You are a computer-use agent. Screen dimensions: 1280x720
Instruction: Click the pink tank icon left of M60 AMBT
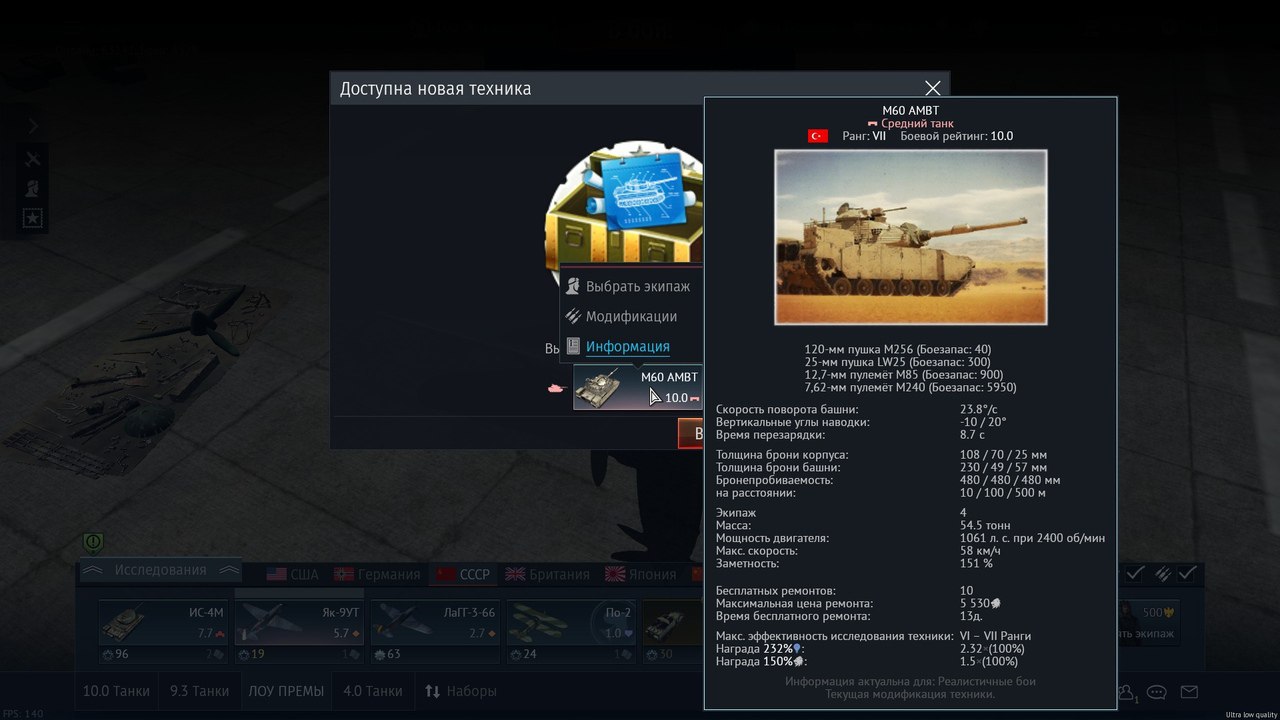(x=557, y=388)
